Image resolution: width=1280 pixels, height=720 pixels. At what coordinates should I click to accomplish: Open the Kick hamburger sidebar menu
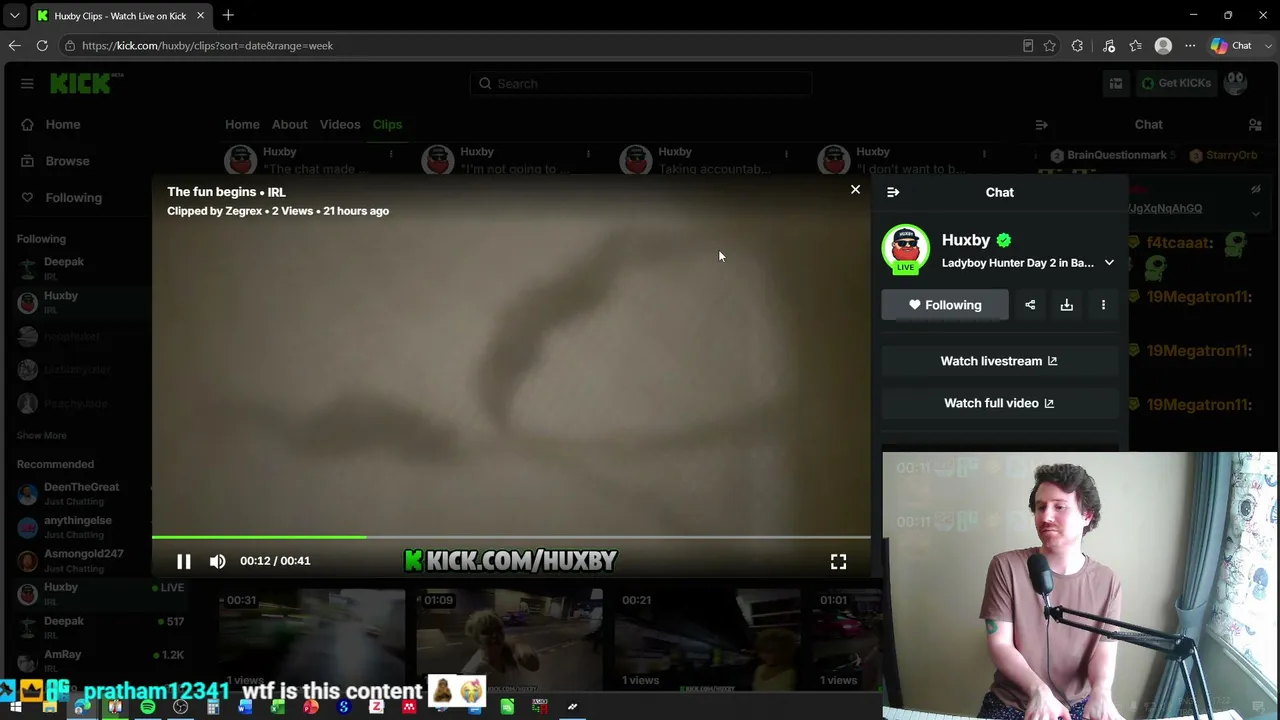27,84
